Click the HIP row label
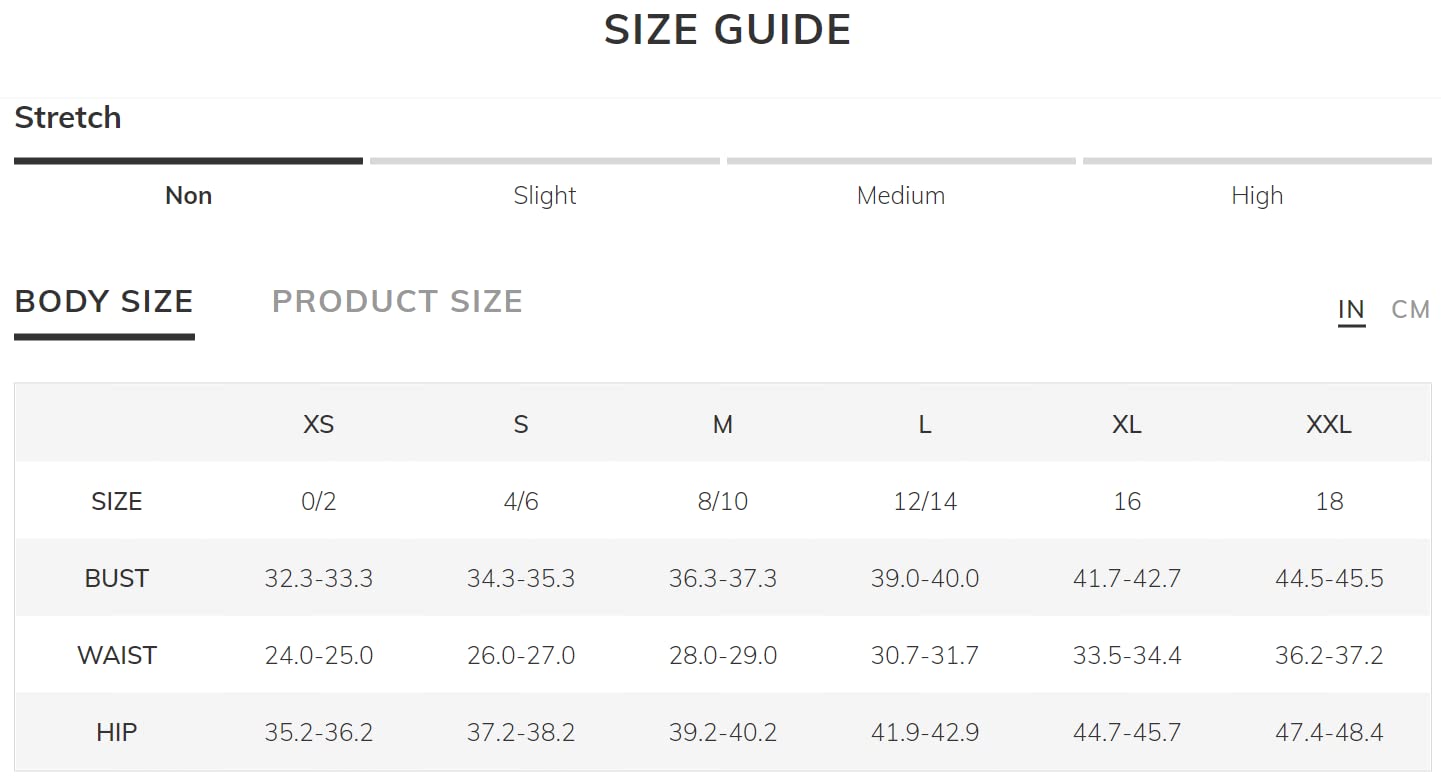The image size is (1441, 776). click(x=116, y=733)
